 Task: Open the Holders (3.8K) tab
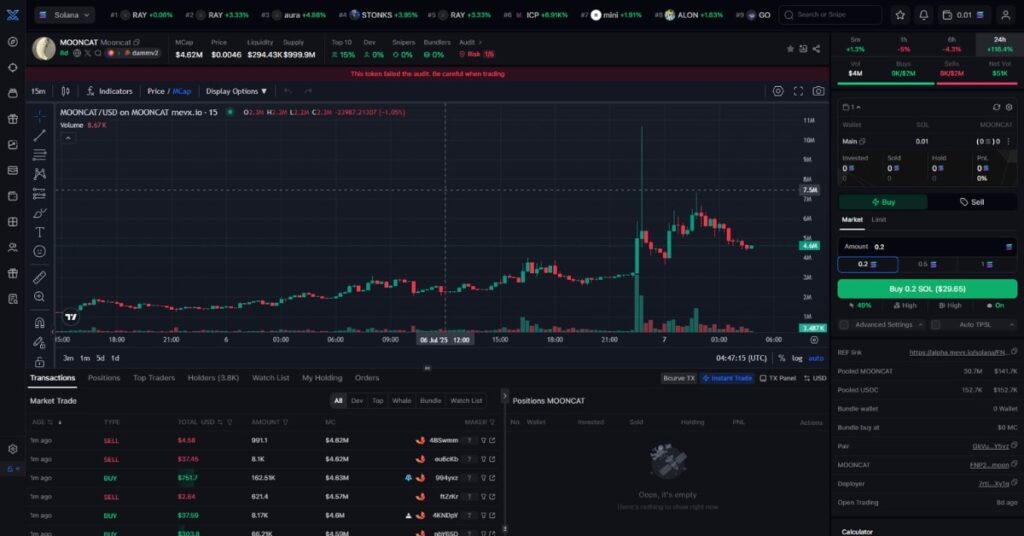(213, 378)
